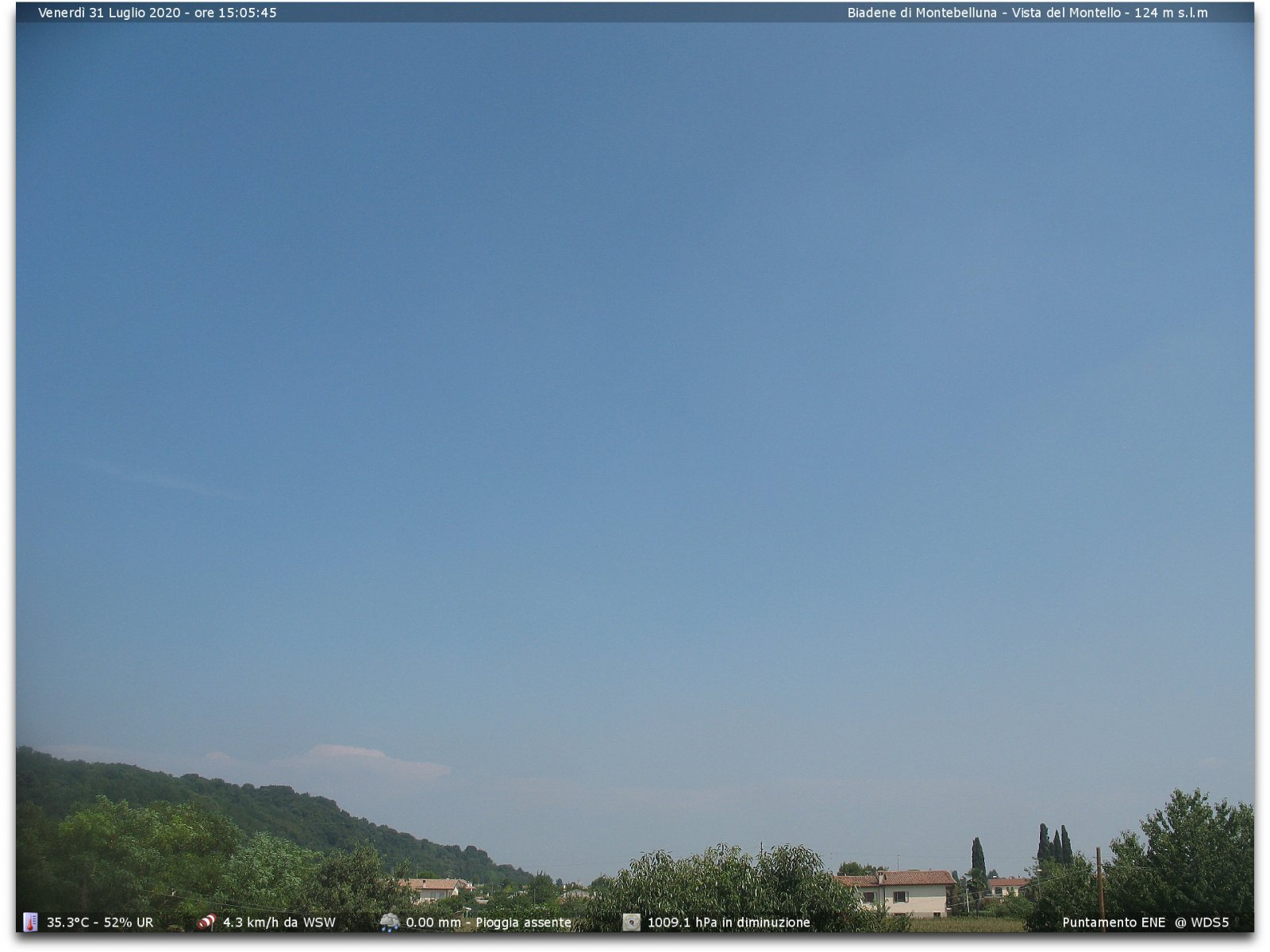This screenshot has height=952, width=1270.
Task: Click the '4.3 km/h da WSW' wind reading
Action: (279, 923)
